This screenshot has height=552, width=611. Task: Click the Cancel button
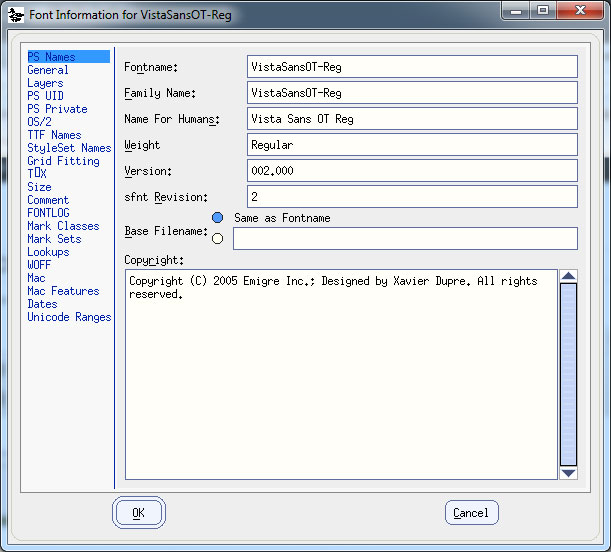(x=471, y=513)
